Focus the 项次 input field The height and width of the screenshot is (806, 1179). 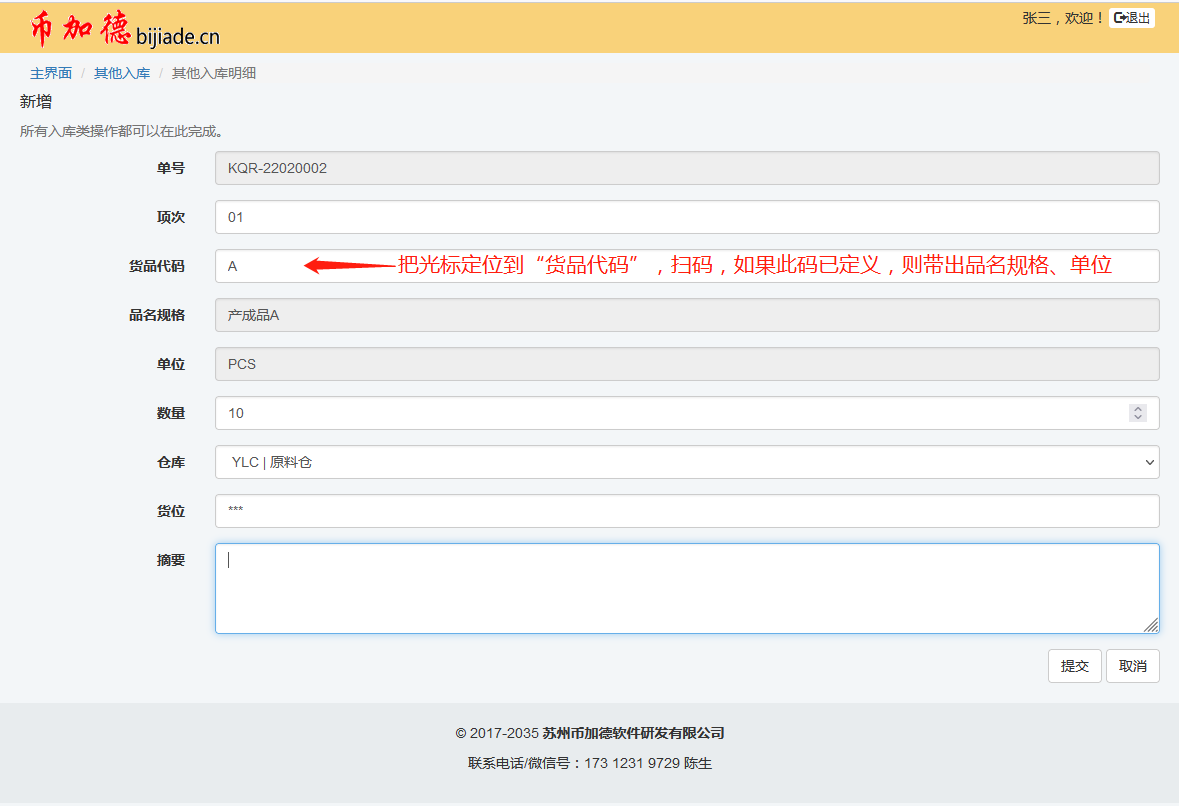pos(686,217)
